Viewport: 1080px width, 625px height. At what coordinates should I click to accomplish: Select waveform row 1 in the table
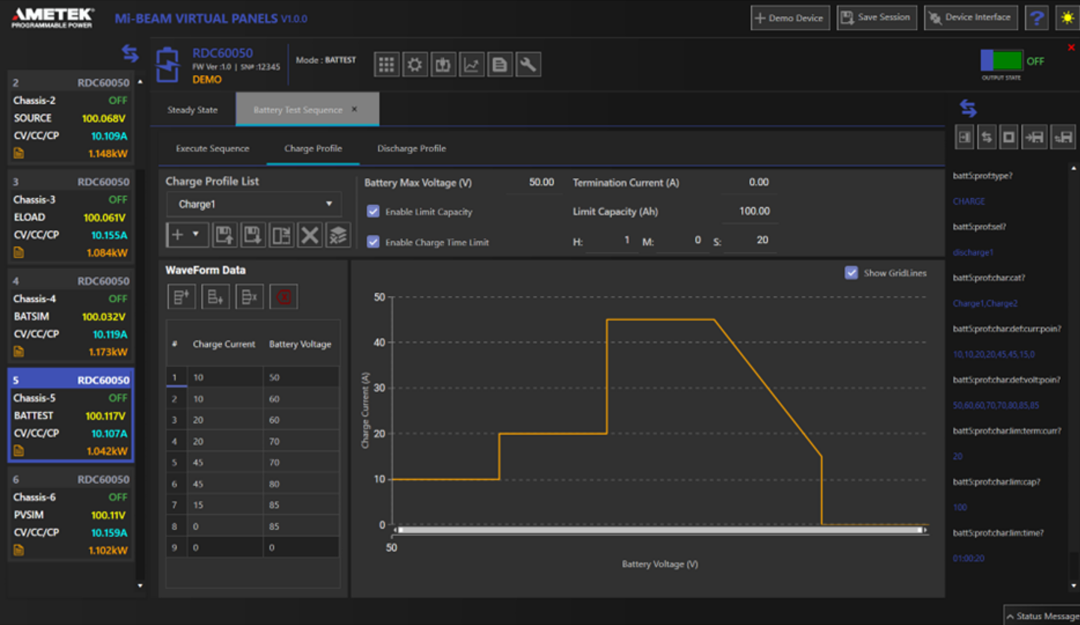(253, 377)
